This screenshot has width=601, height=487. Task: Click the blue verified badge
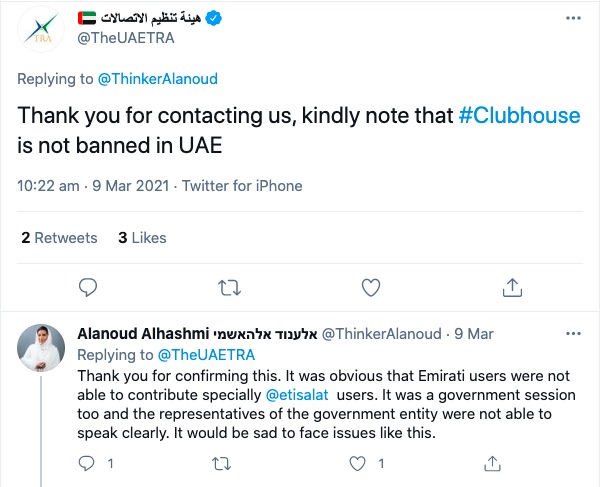click(x=213, y=18)
